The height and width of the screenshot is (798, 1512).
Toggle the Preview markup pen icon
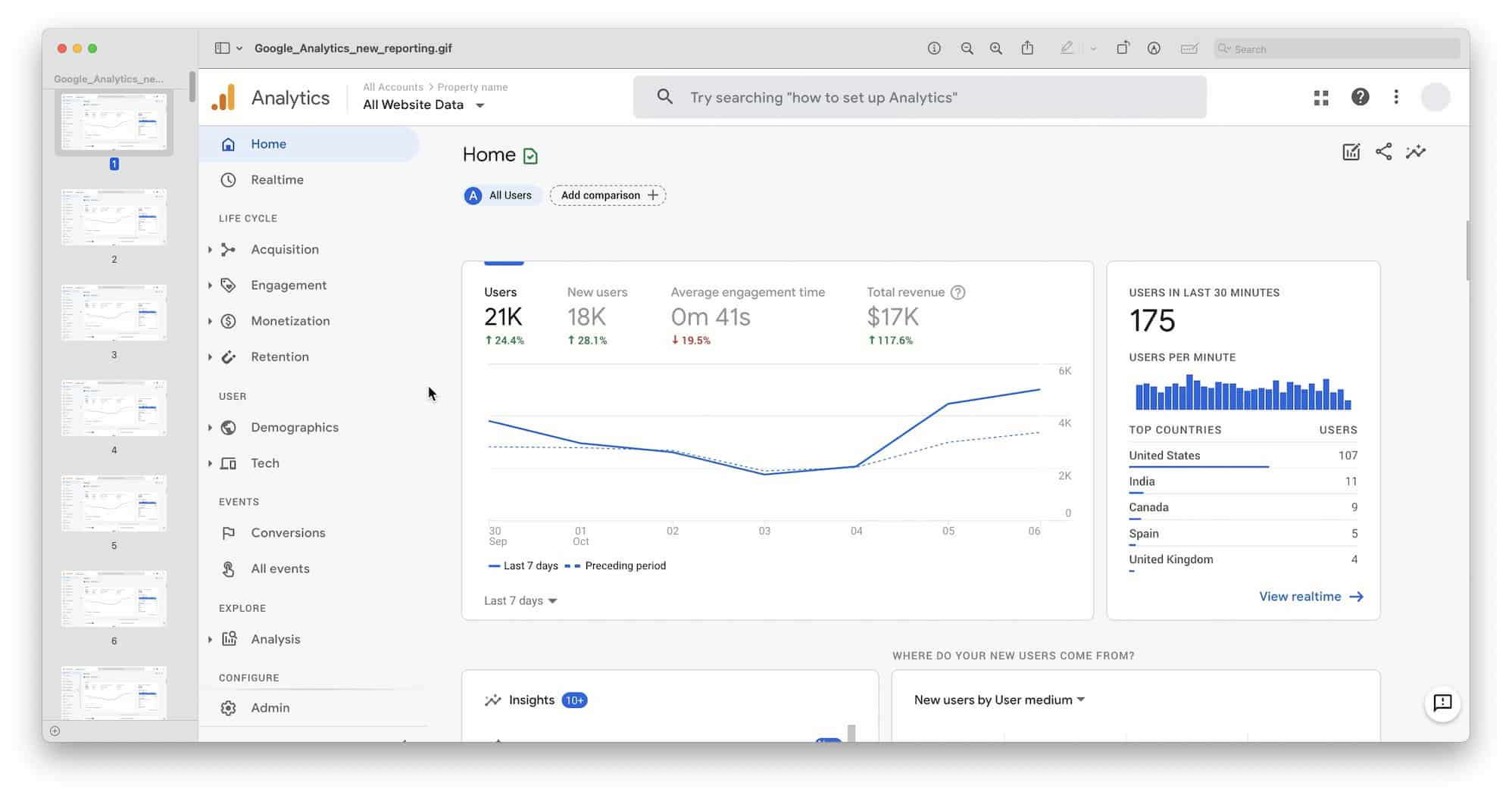click(x=1067, y=48)
